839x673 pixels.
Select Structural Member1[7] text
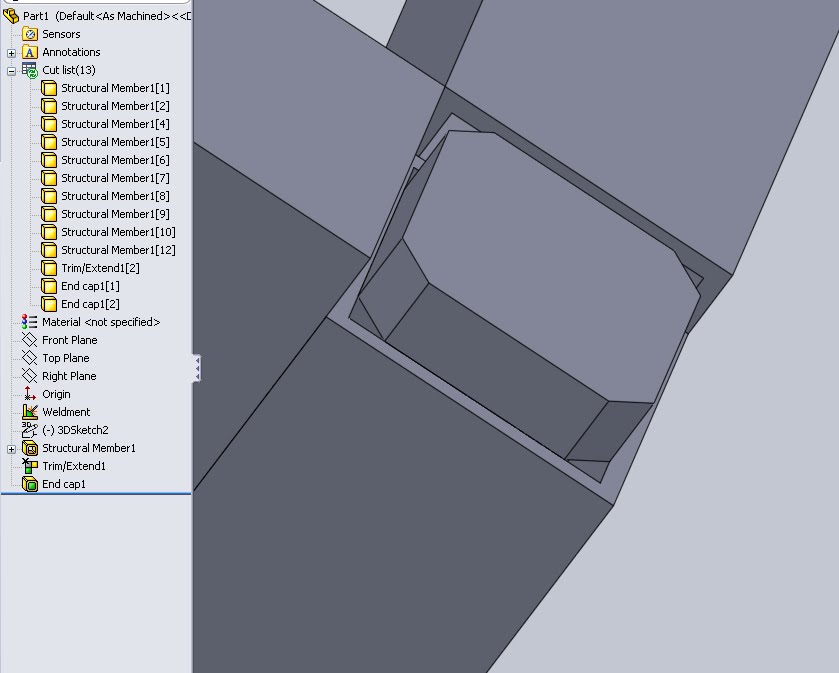115,178
